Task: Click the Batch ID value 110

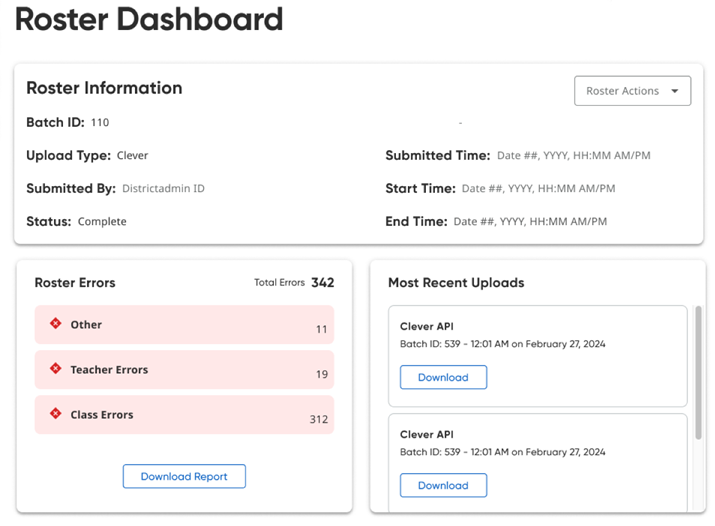Action: point(100,123)
